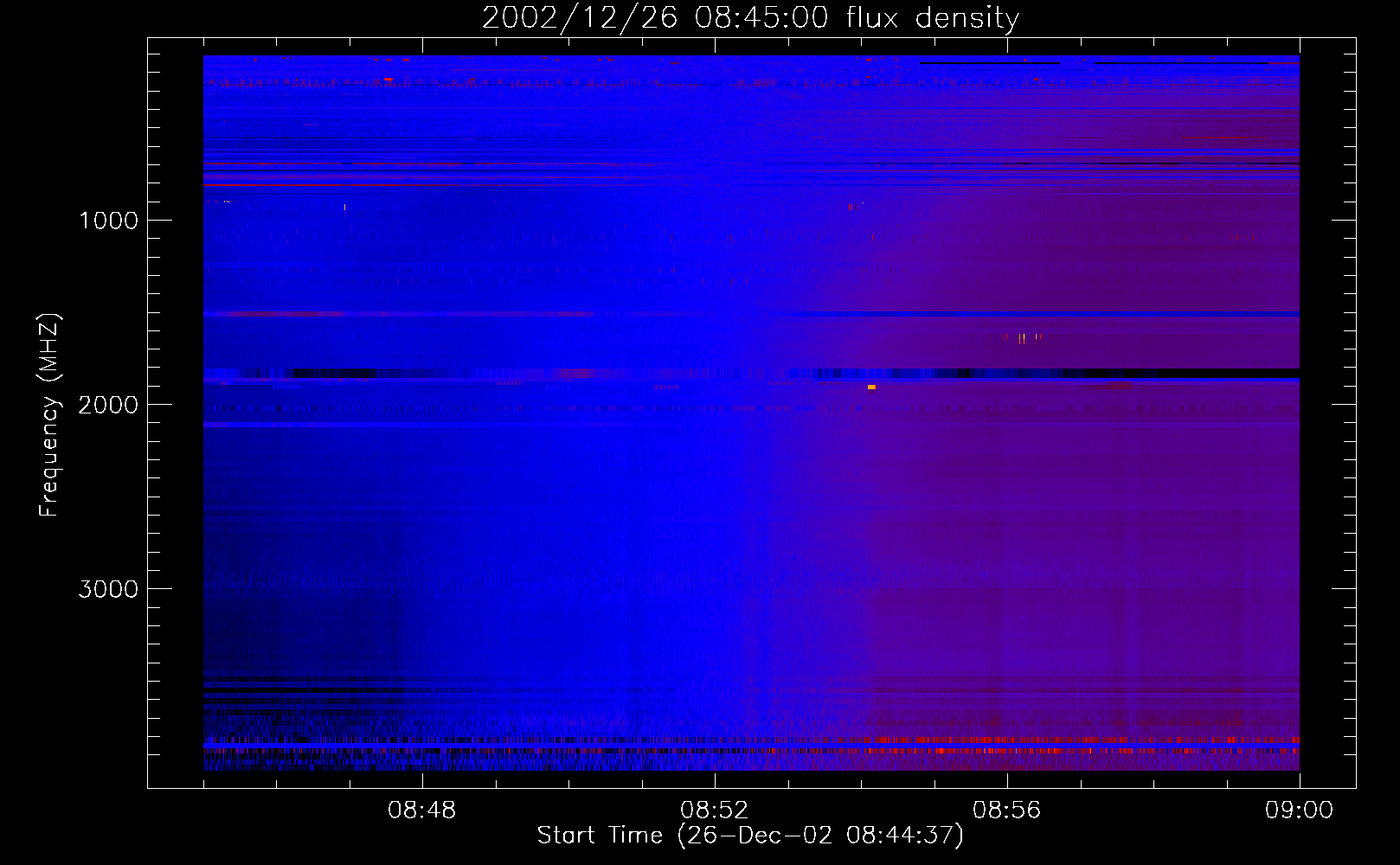Click the 08:56 time tick label
Image resolution: width=1400 pixels, height=865 pixels.
[x=1006, y=811]
